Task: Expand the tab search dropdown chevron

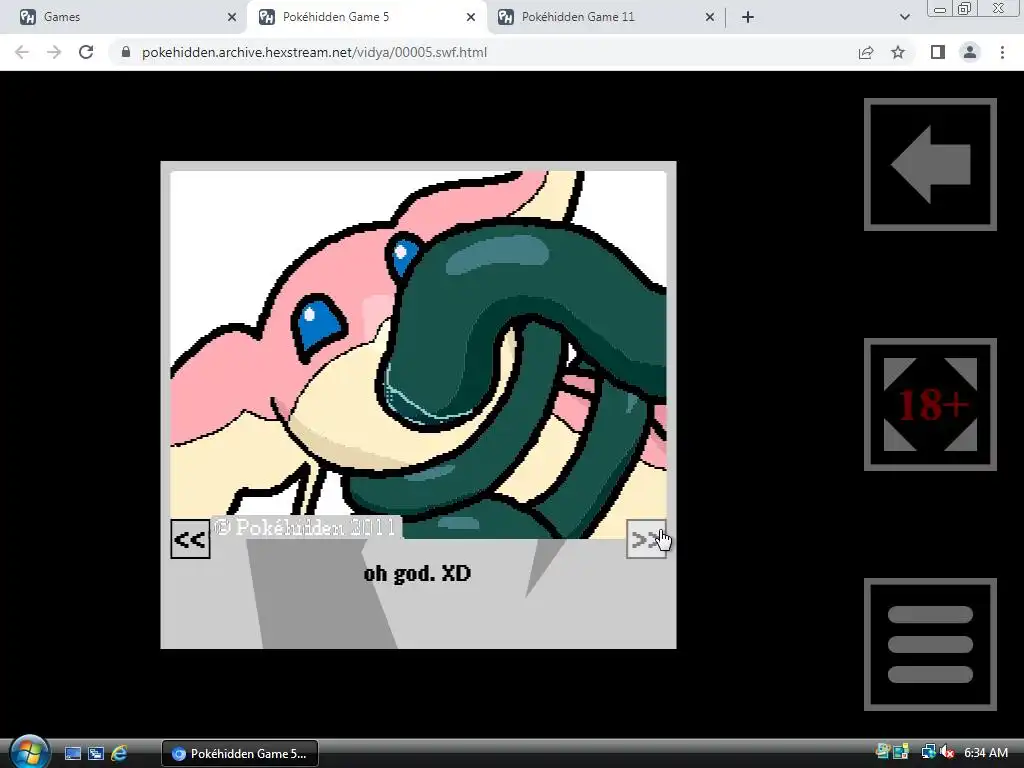Action: pyautogui.click(x=904, y=18)
